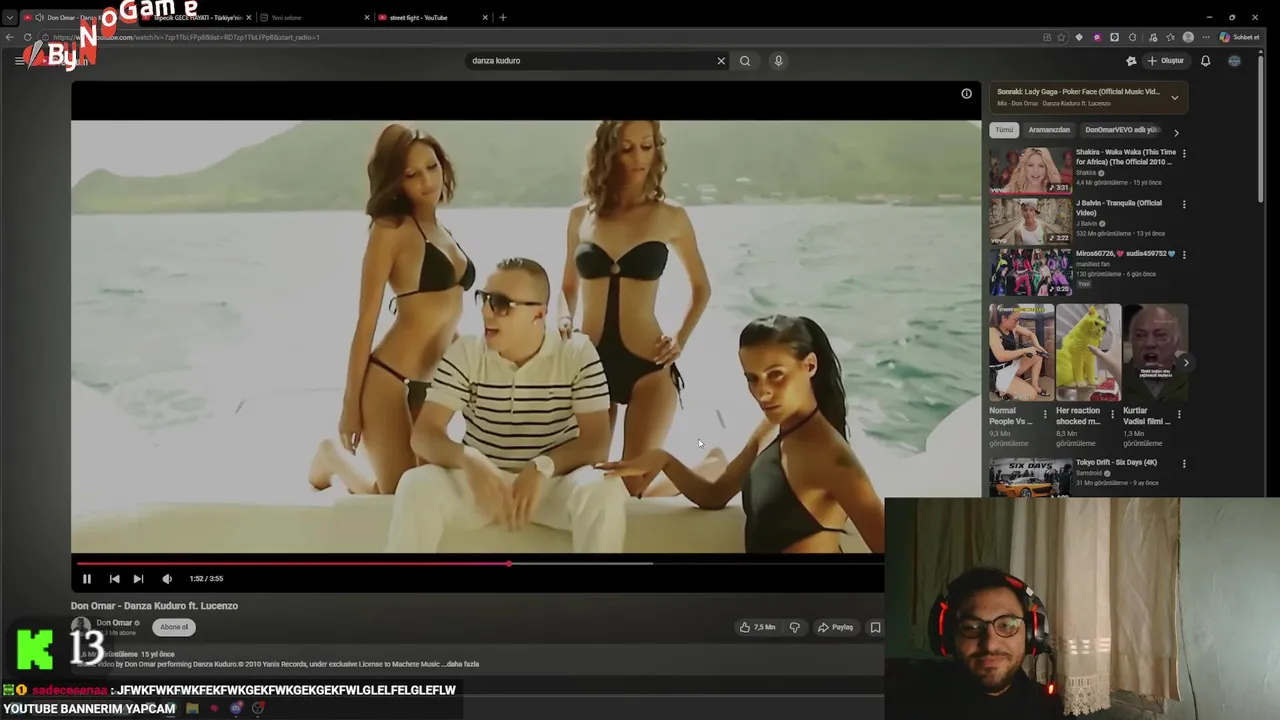Open YouTube notifications bell

[1205, 61]
